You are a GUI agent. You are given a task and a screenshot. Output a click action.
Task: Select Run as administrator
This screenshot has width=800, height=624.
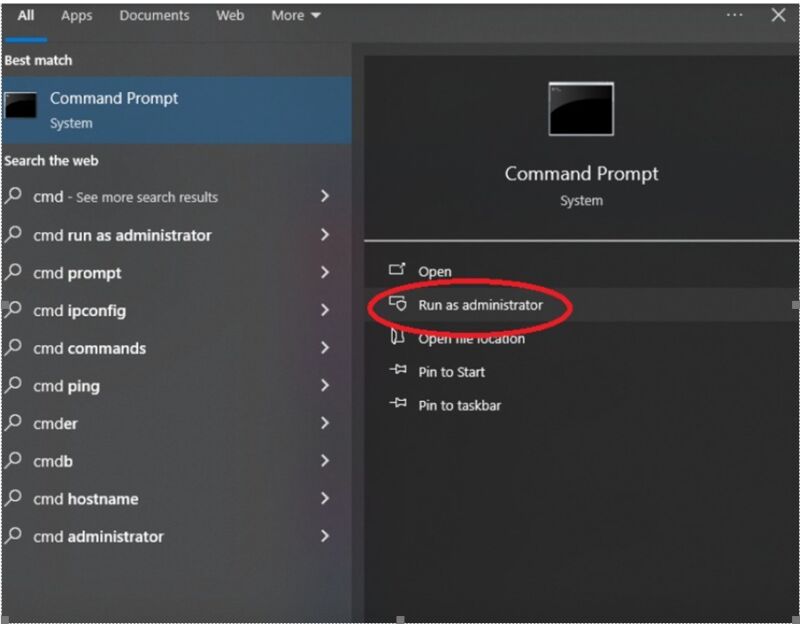[x=480, y=305]
